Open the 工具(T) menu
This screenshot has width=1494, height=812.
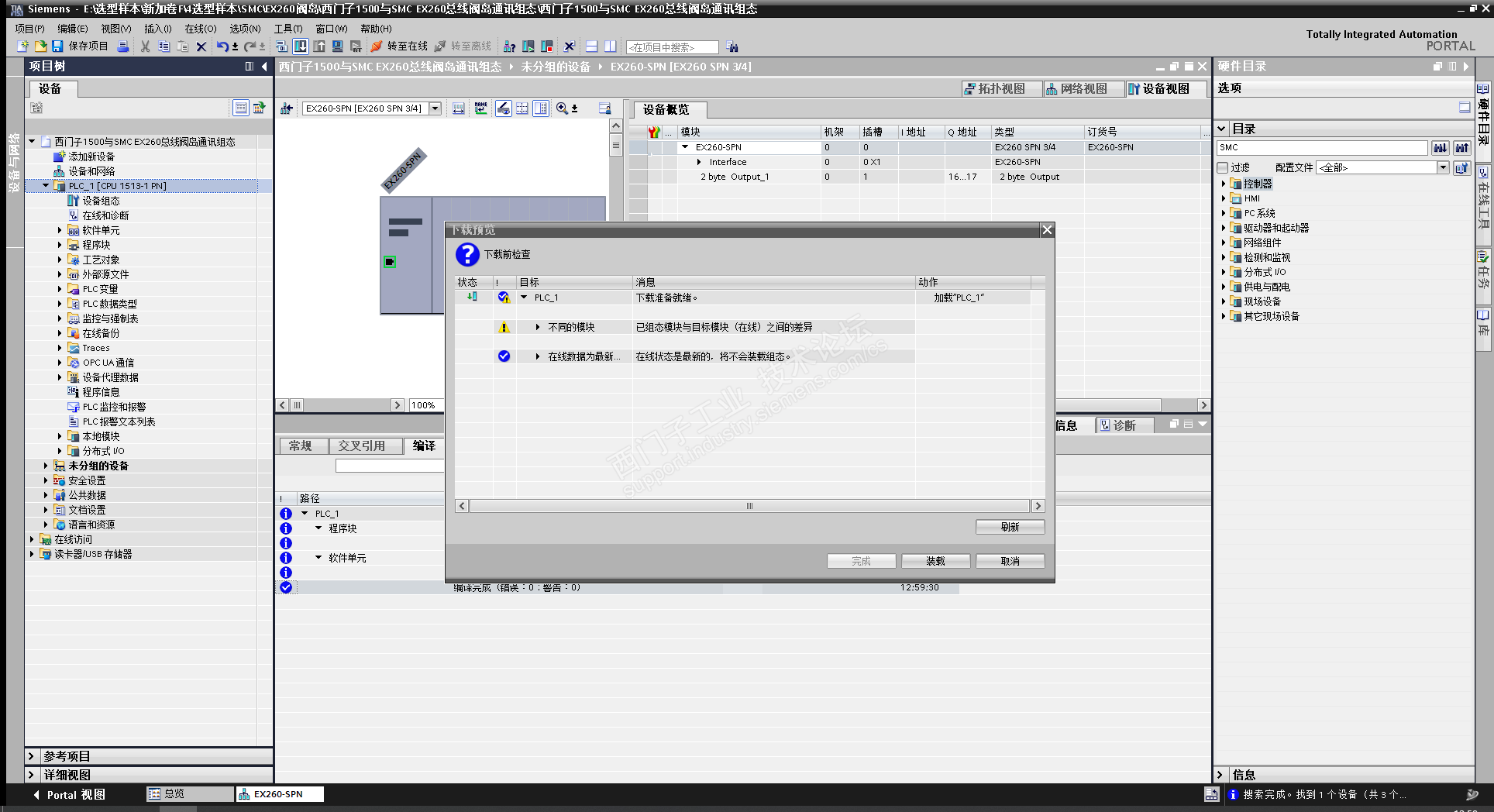coord(288,29)
